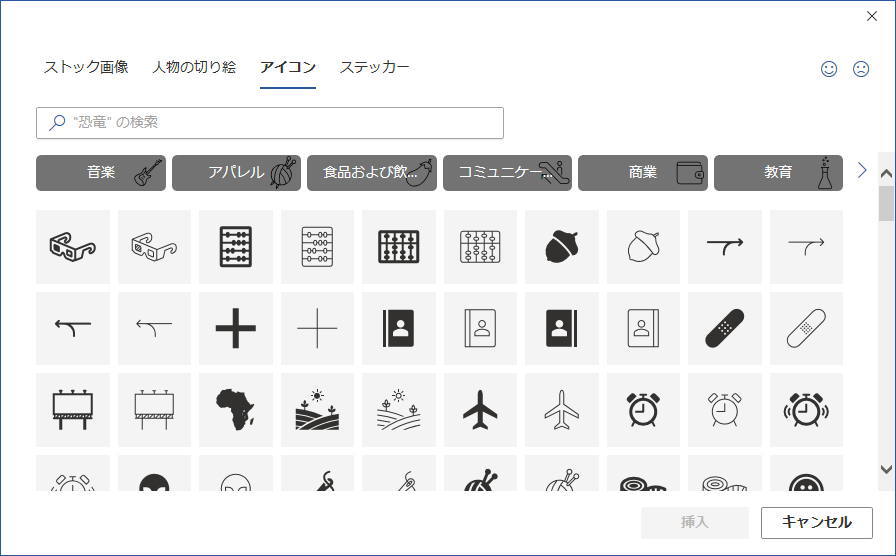Pick the filled vertical abacus icon
896x556 pixels.
click(x=235, y=247)
